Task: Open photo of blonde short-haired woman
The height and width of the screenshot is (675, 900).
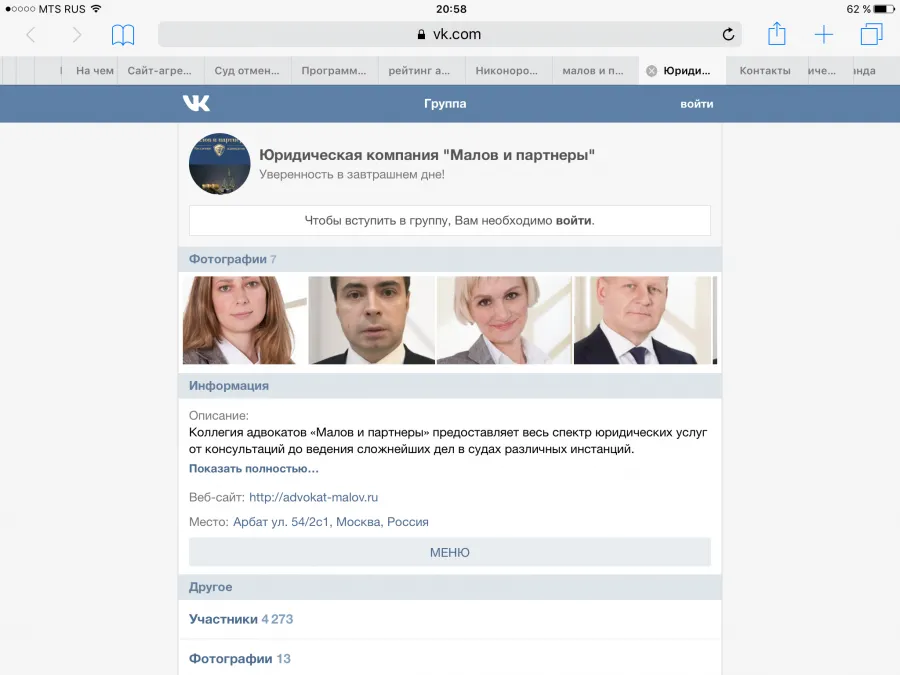Action: click(x=504, y=320)
